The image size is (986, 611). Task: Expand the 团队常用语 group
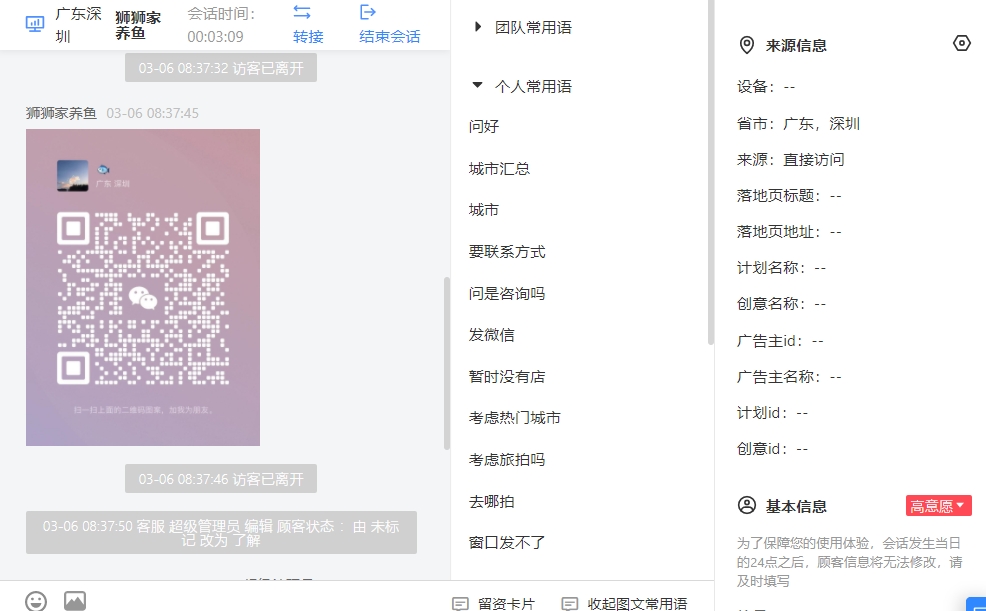[x=478, y=27]
